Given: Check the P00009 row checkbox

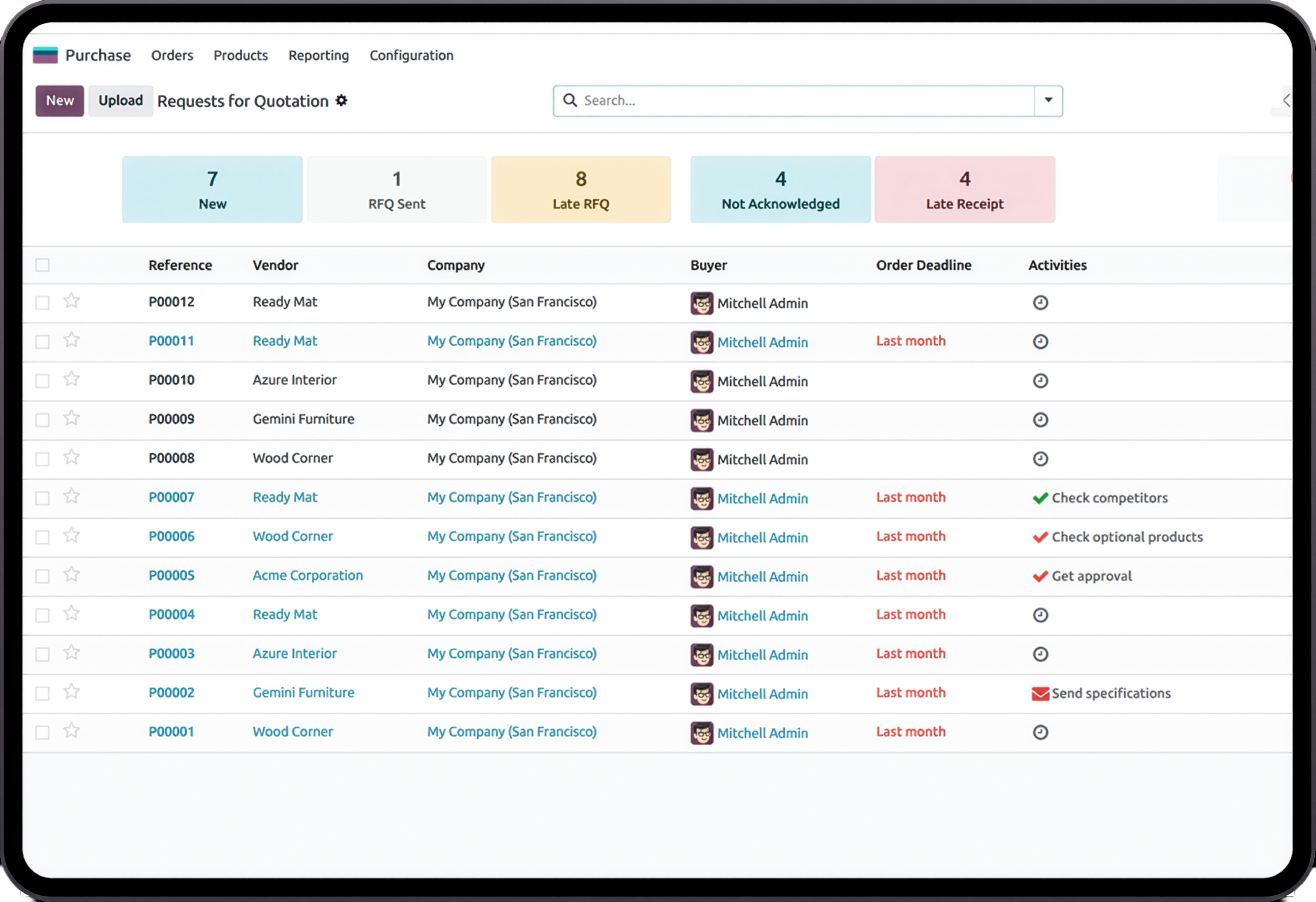Looking at the screenshot, I should (43, 420).
